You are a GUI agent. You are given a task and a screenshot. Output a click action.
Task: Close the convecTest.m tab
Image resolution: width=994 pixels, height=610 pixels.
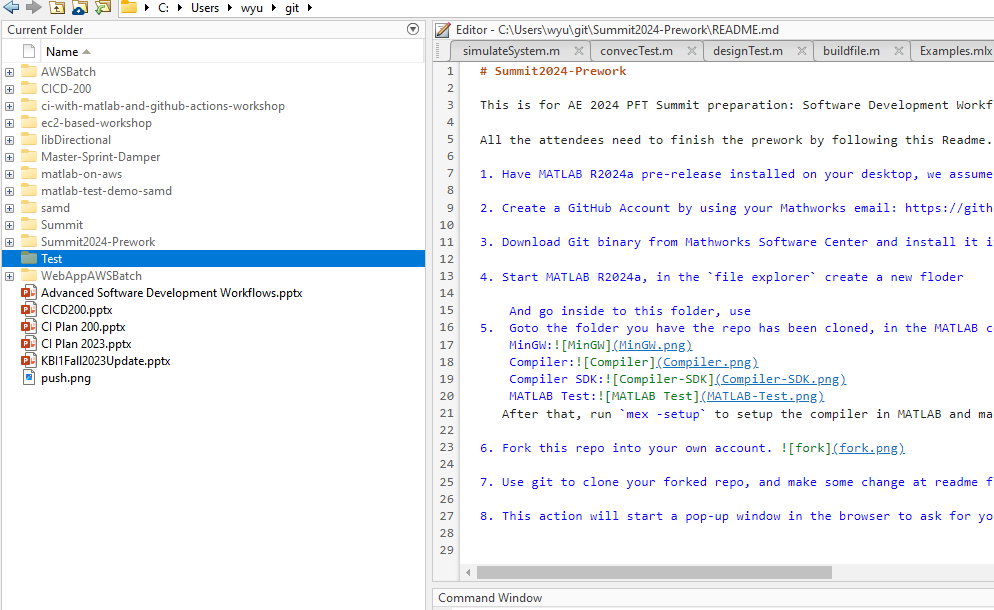click(x=692, y=51)
